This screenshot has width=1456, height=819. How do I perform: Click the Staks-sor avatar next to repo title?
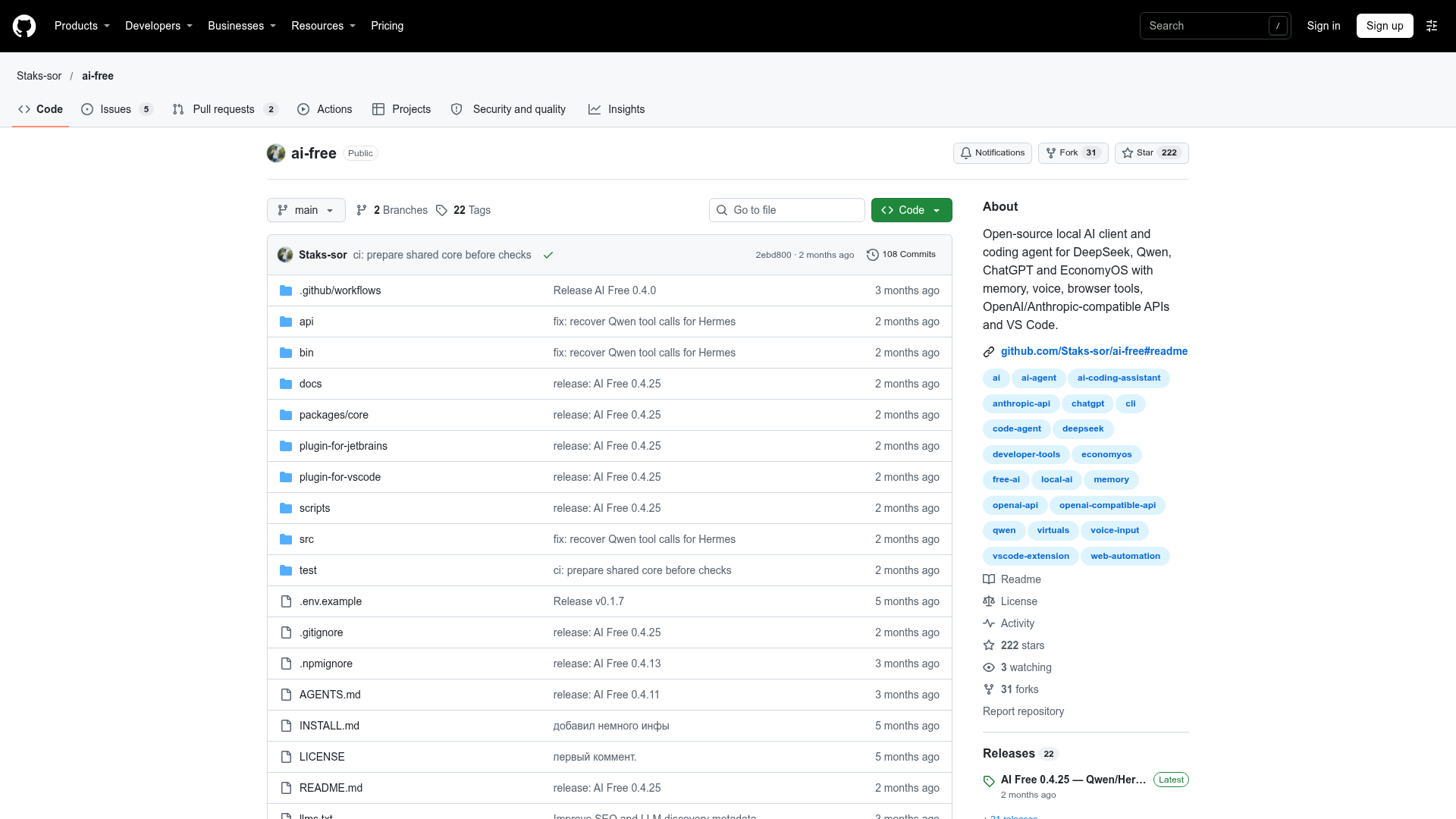[276, 153]
